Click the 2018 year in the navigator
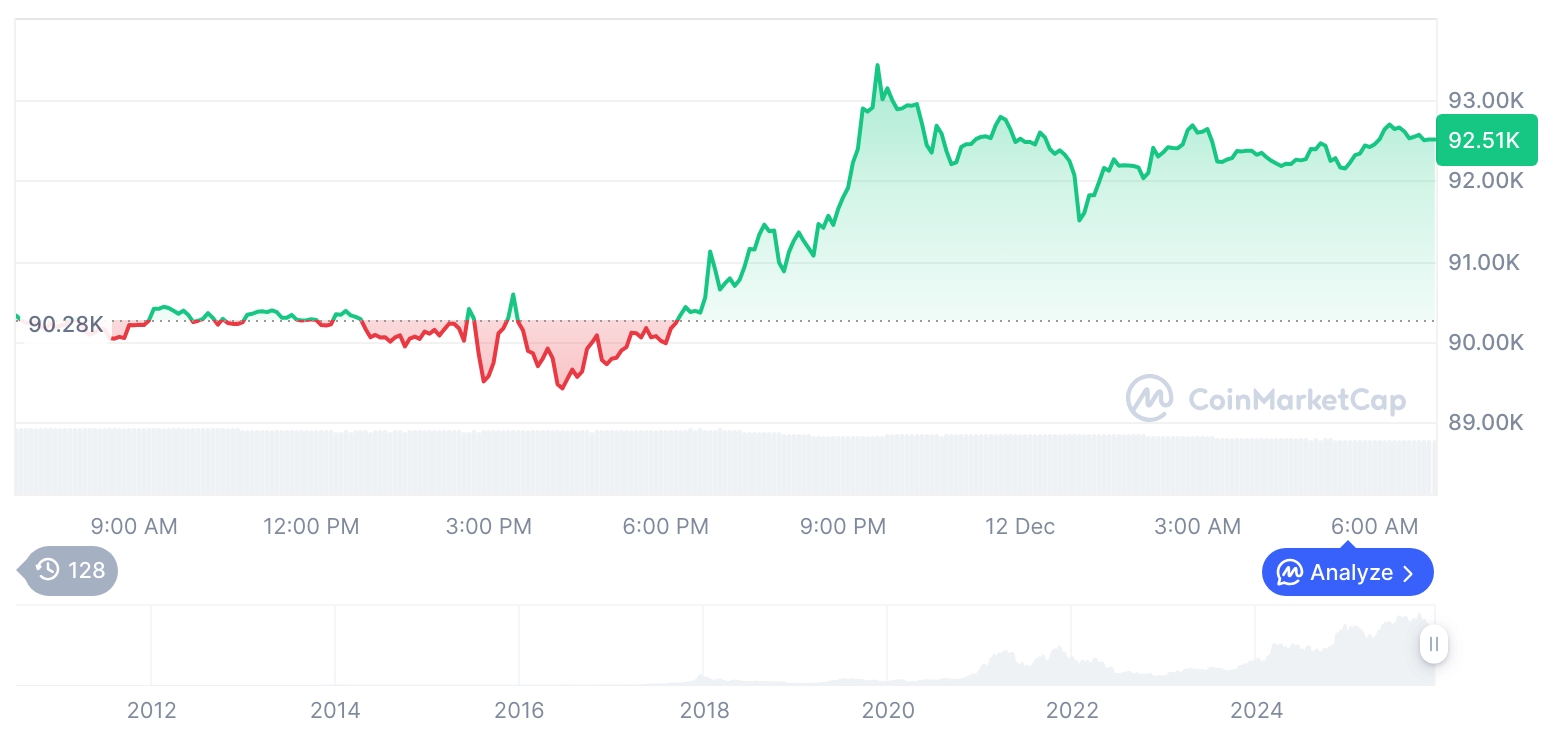Image resolution: width=1566 pixels, height=732 pixels. pos(704,711)
